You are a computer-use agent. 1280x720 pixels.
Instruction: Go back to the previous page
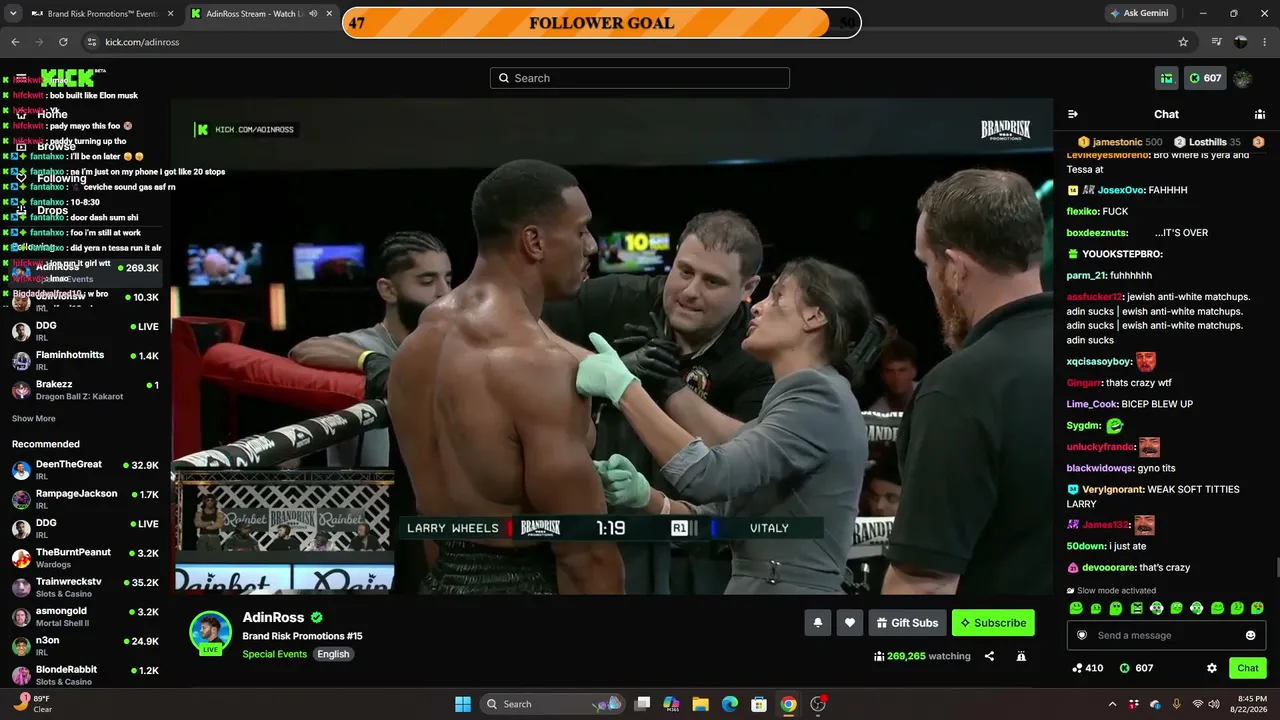pos(15,42)
